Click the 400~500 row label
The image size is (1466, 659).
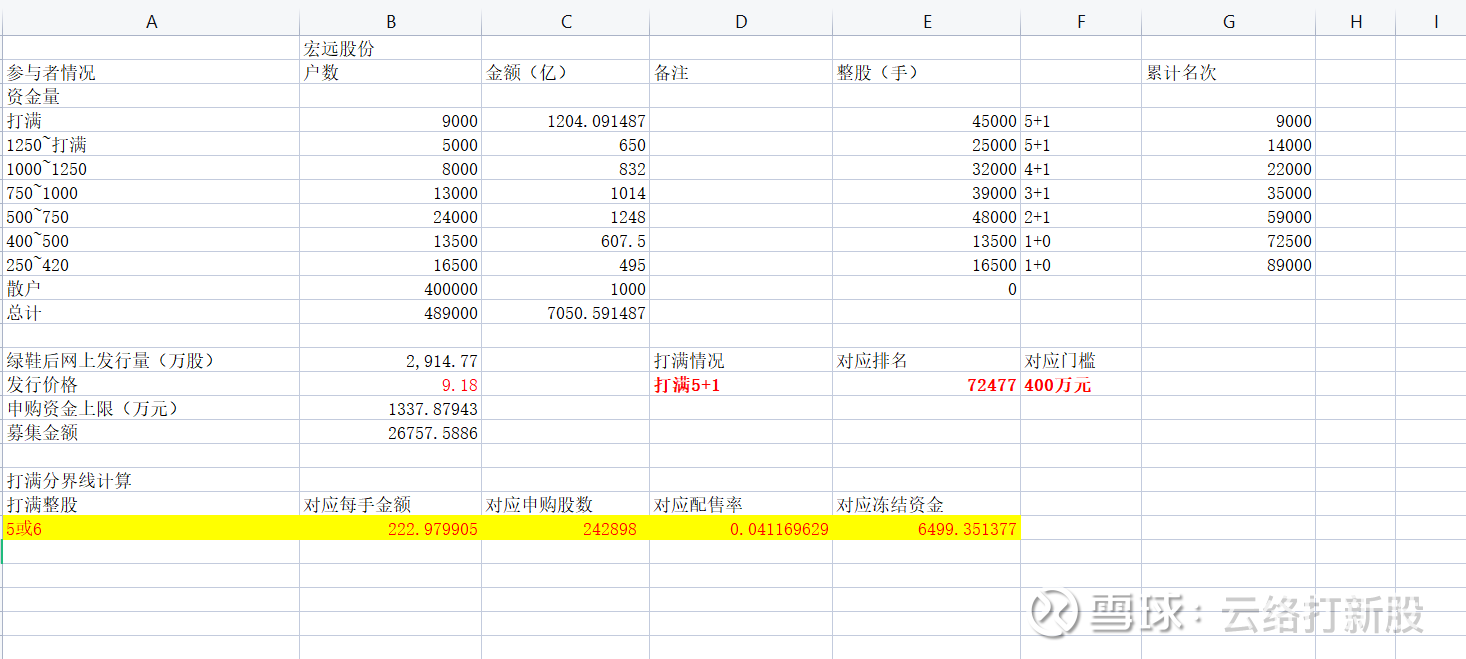click(151, 240)
